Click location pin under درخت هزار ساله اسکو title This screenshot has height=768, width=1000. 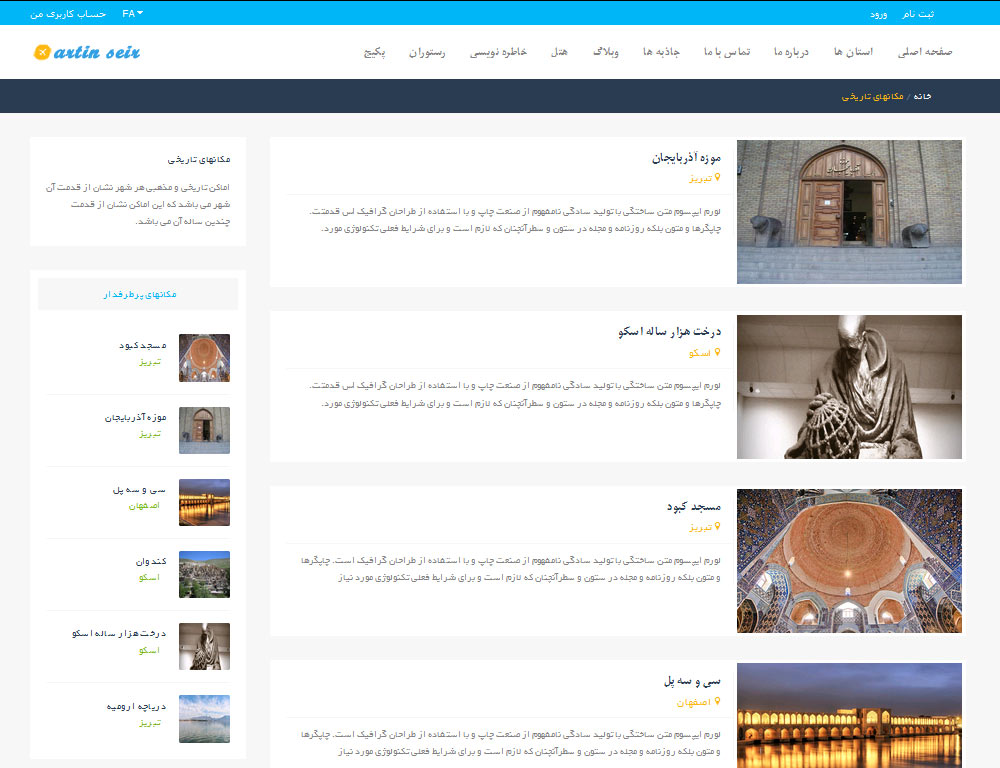717,352
